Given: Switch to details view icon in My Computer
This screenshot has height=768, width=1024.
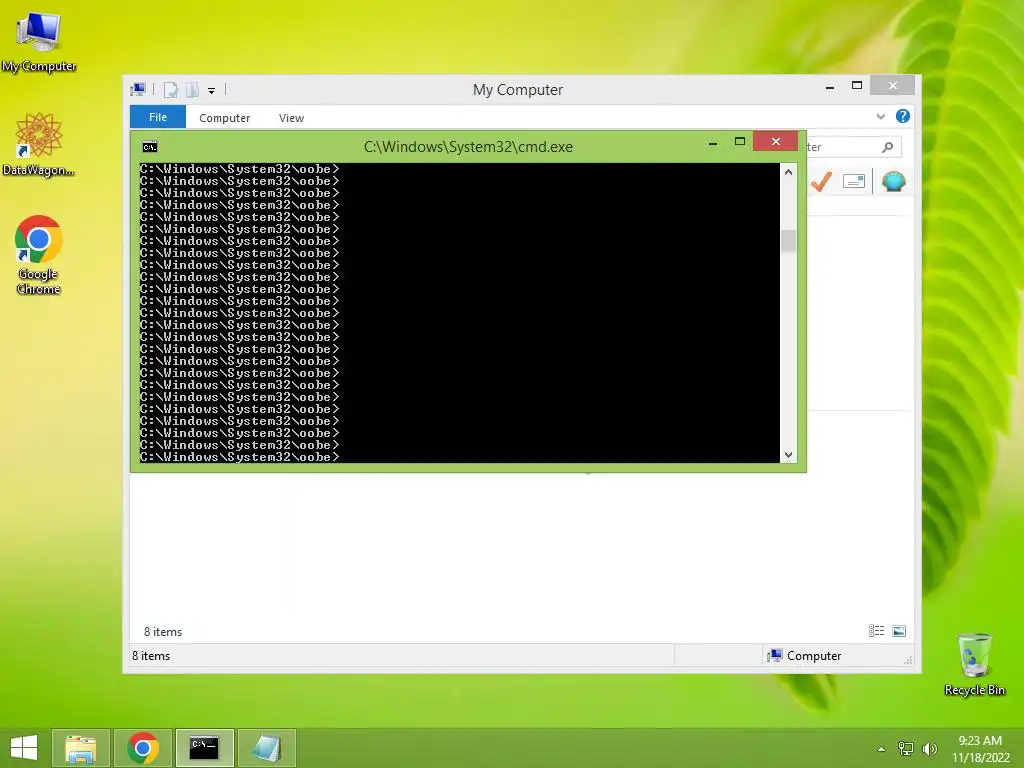Looking at the screenshot, I should [x=876, y=631].
